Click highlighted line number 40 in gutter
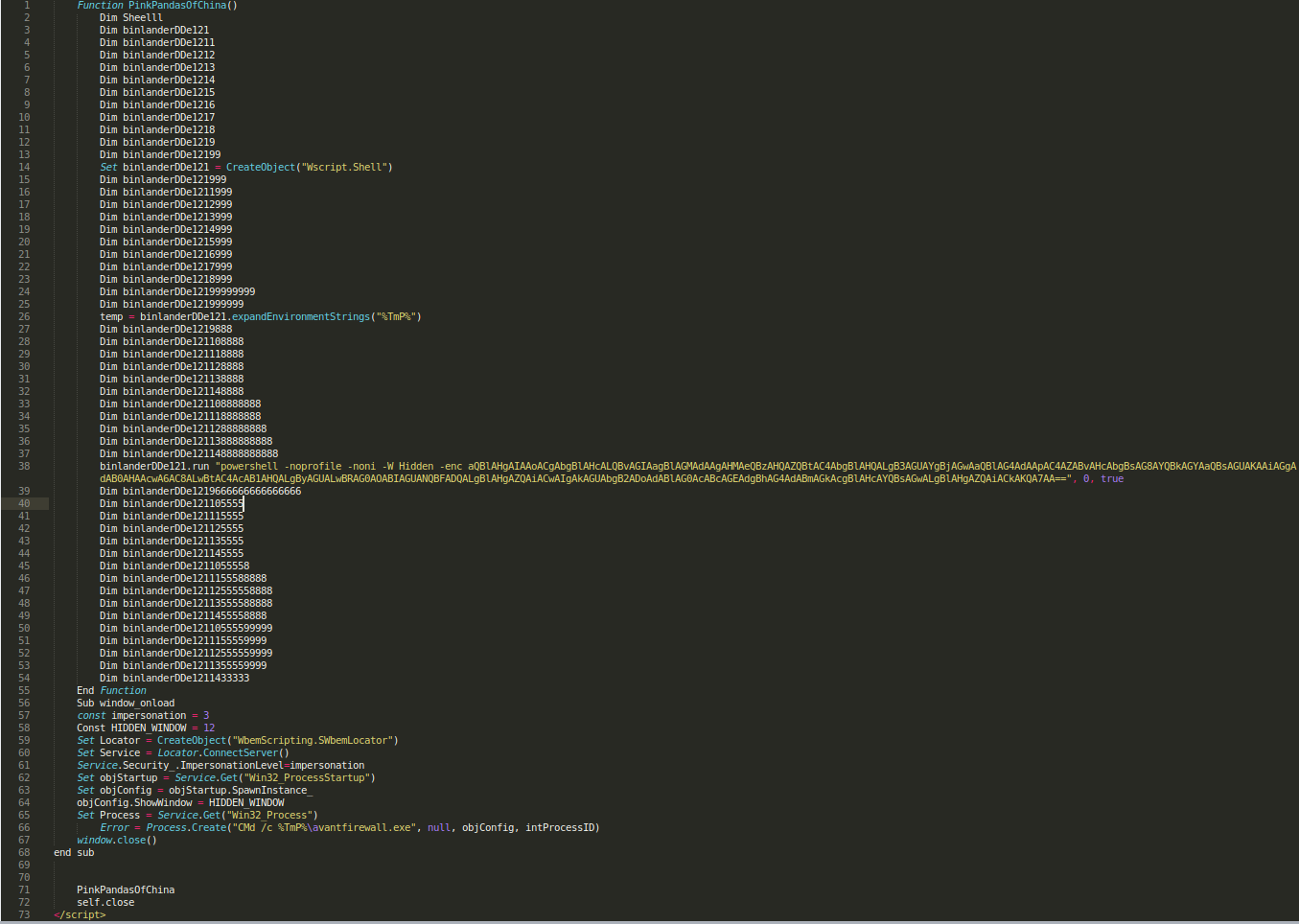 pos(24,503)
